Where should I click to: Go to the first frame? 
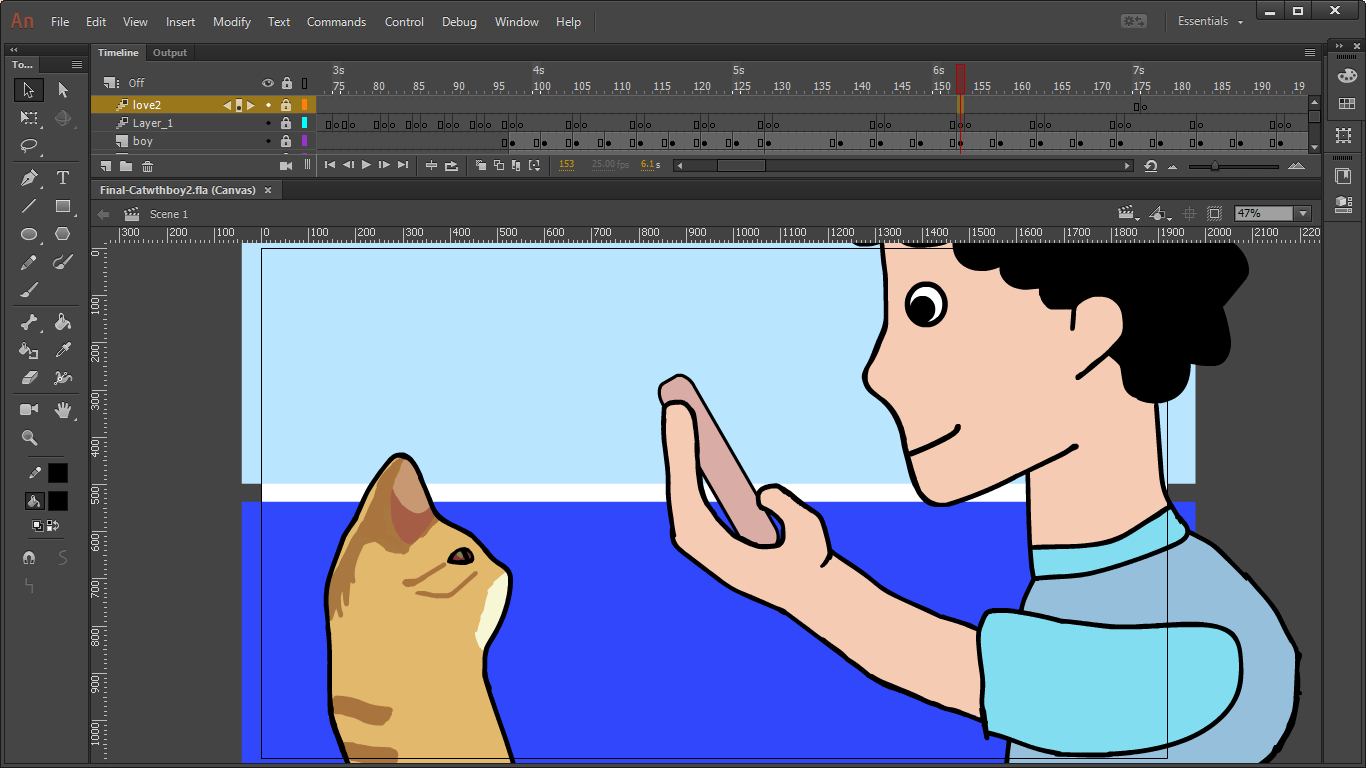(330, 165)
